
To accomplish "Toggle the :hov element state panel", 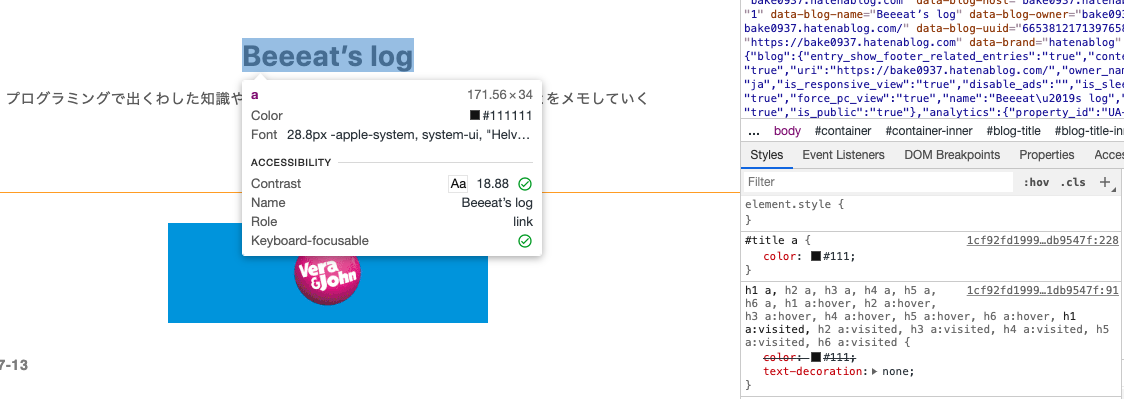I will click(1037, 183).
